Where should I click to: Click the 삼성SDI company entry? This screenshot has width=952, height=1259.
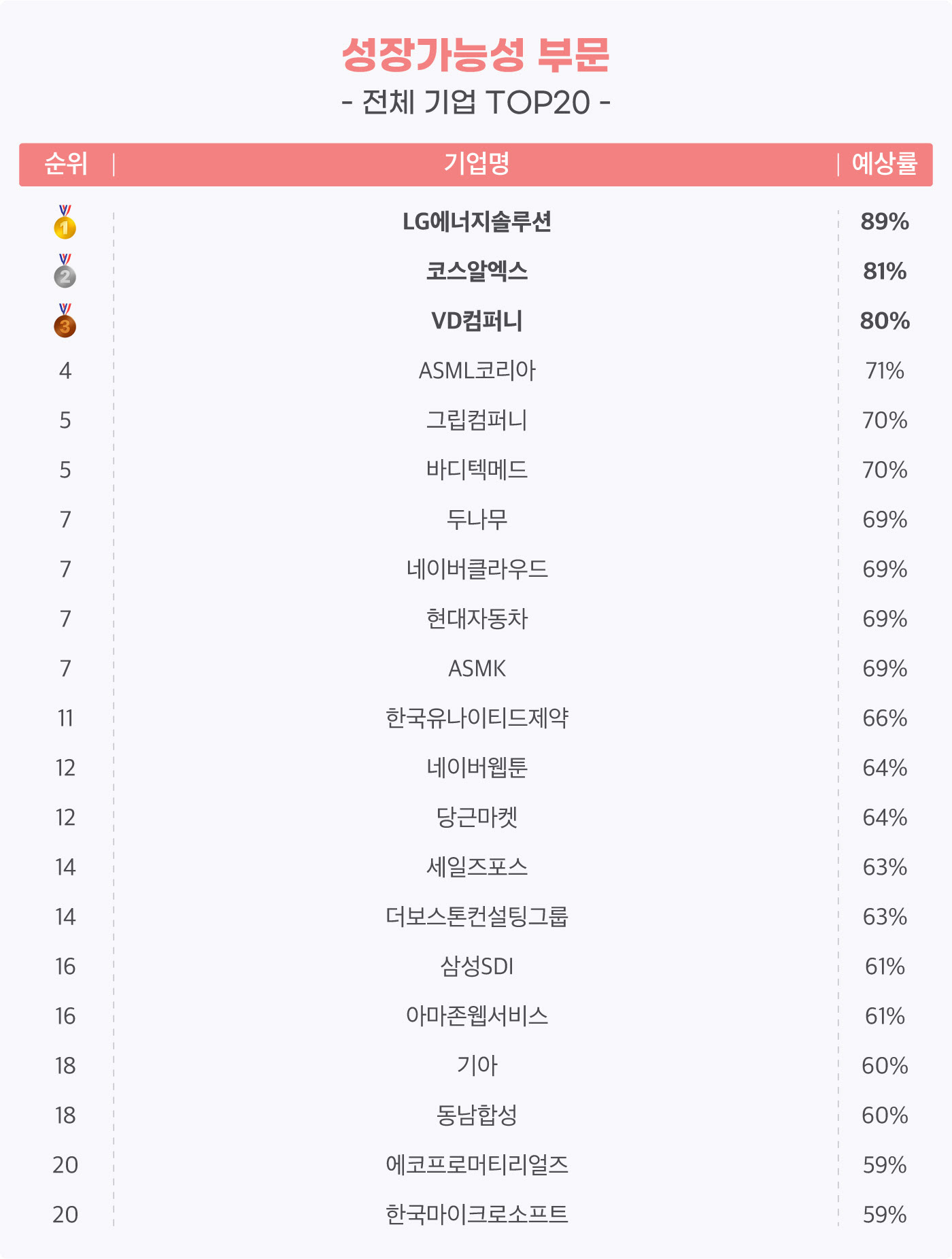[477, 967]
